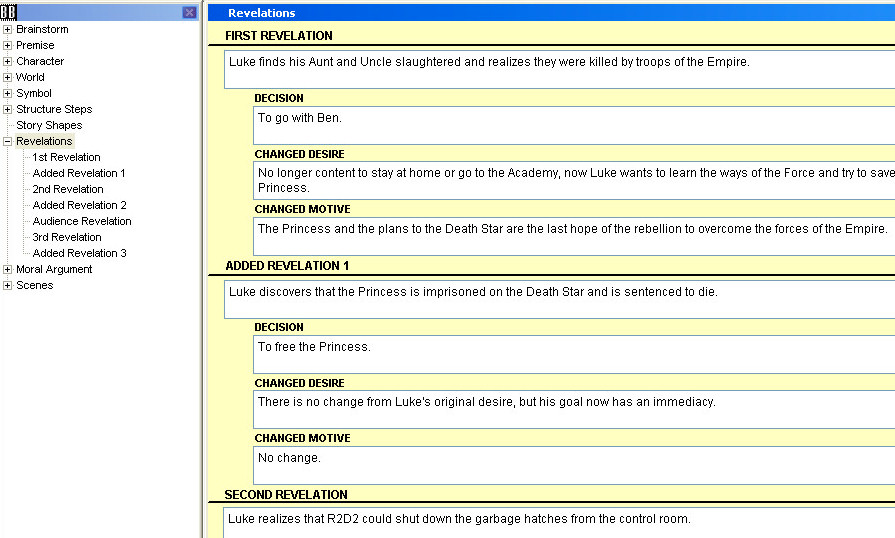This screenshot has width=895, height=538.
Task: Open the Audience Revelation item
Action: click(x=82, y=221)
